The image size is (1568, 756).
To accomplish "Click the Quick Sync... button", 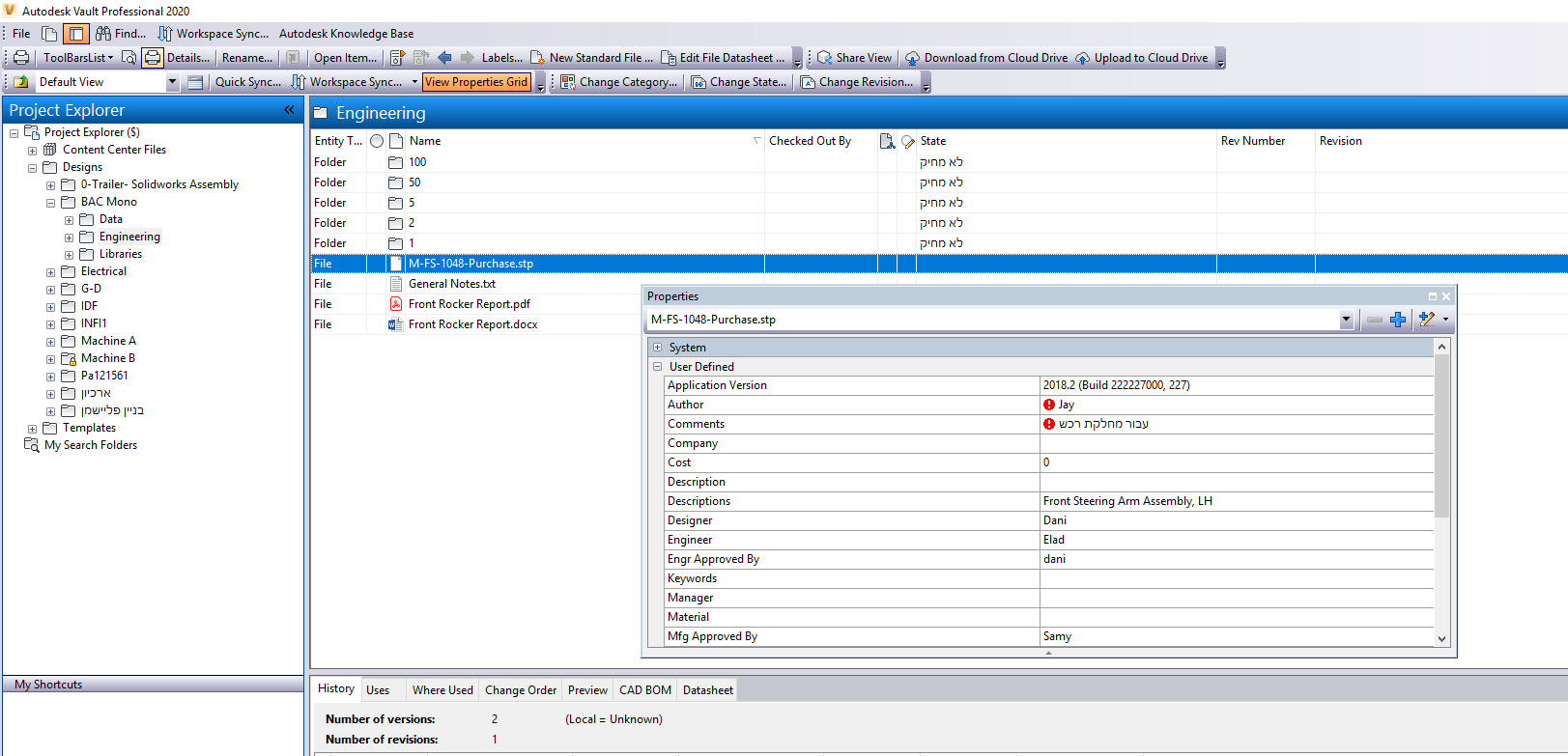I will tap(248, 82).
